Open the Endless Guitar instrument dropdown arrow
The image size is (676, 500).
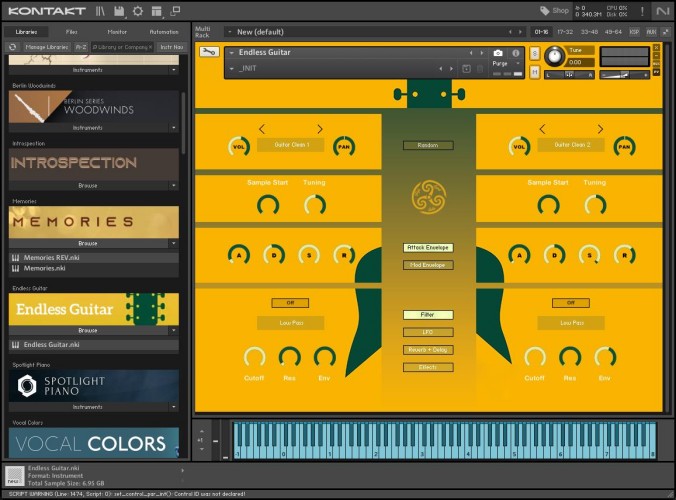click(232, 53)
